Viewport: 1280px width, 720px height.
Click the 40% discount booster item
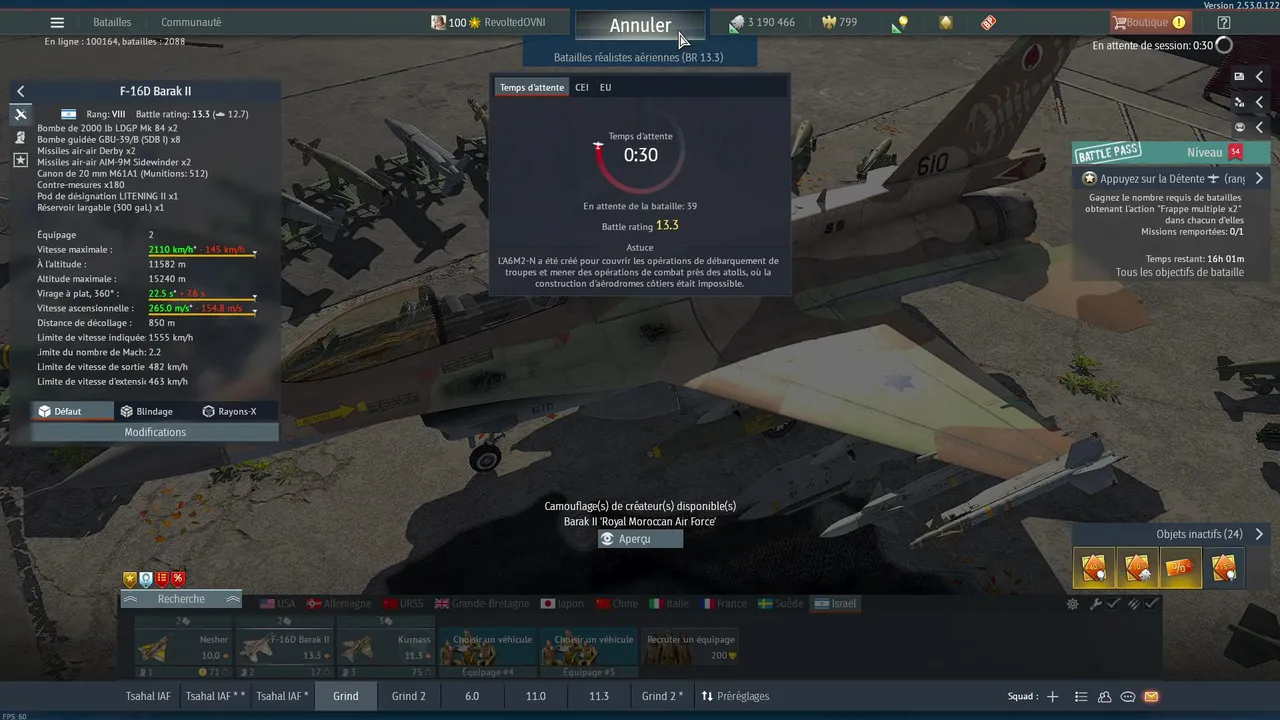[x=1094, y=567]
